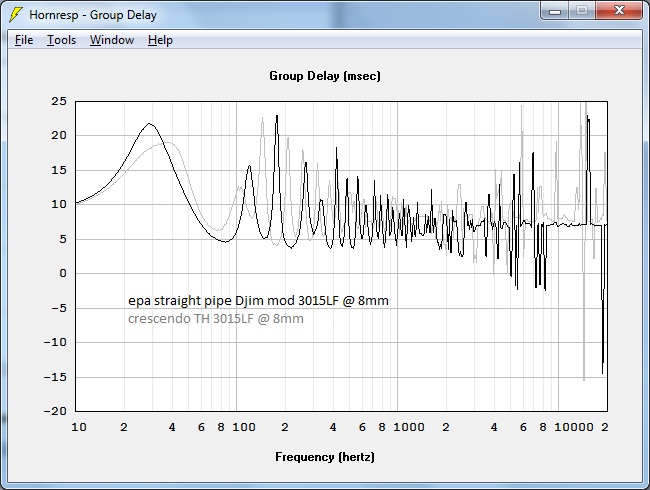Click the 10000 frequency axis label

(x=574, y=427)
